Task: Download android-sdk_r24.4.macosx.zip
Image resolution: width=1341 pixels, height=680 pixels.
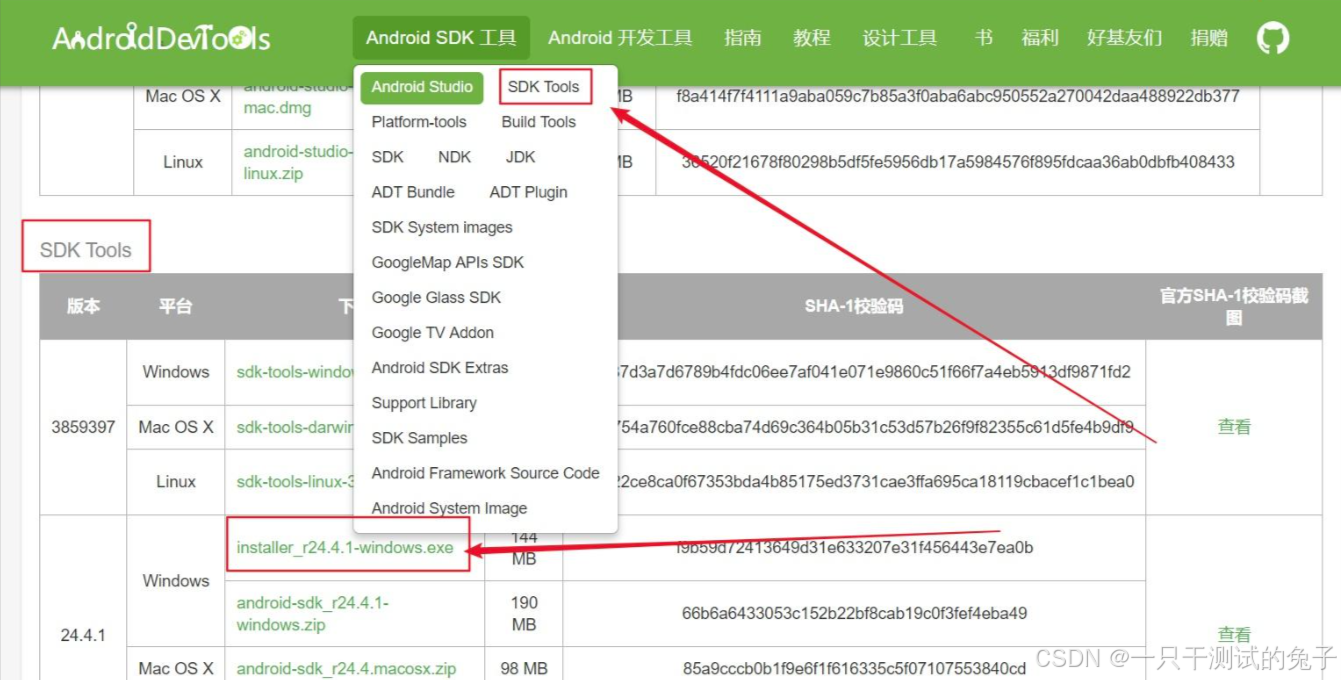Action: point(346,668)
